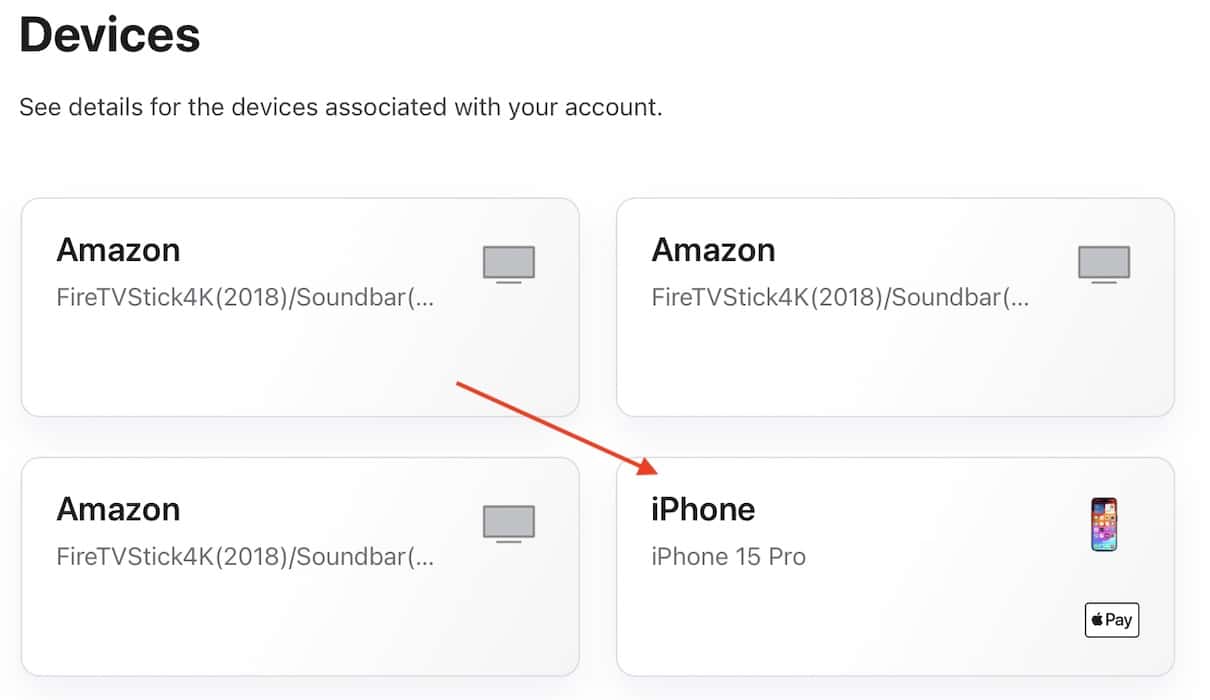Click the "See details for the devices" description

click(x=340, y=107)
